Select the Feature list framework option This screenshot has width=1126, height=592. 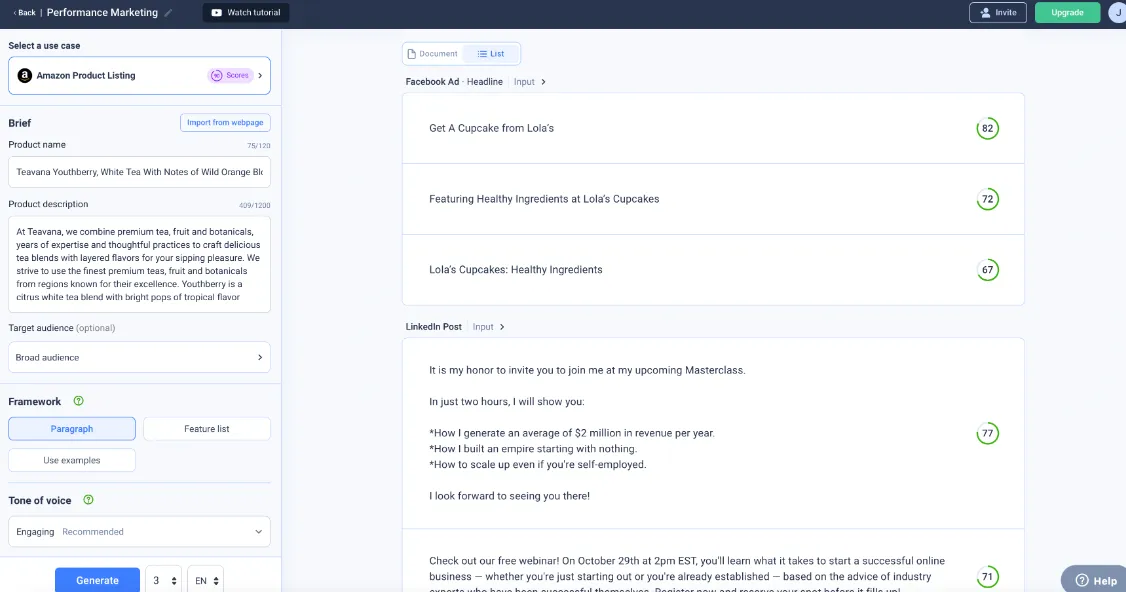click(207, 429)
